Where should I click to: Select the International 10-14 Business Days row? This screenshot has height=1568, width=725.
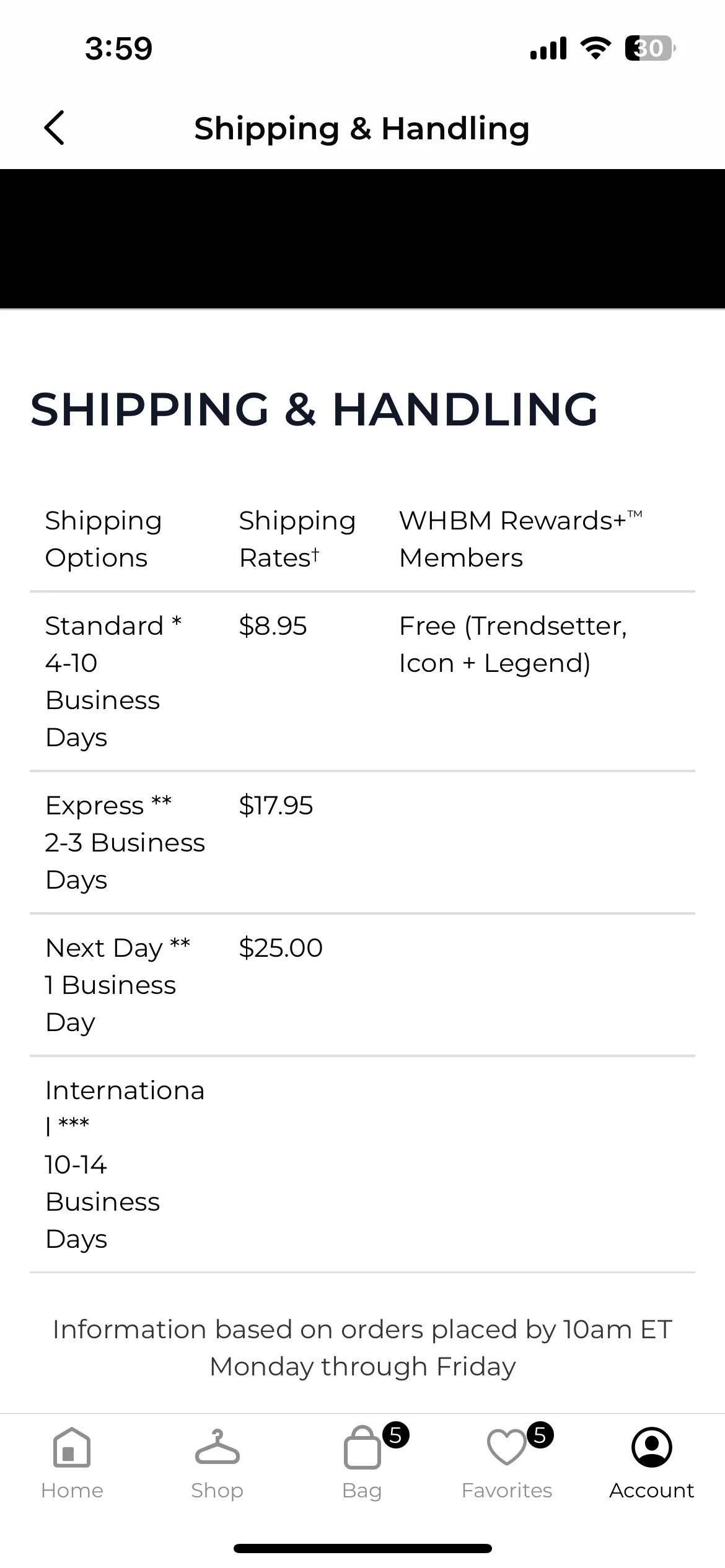click(362, 1164)
